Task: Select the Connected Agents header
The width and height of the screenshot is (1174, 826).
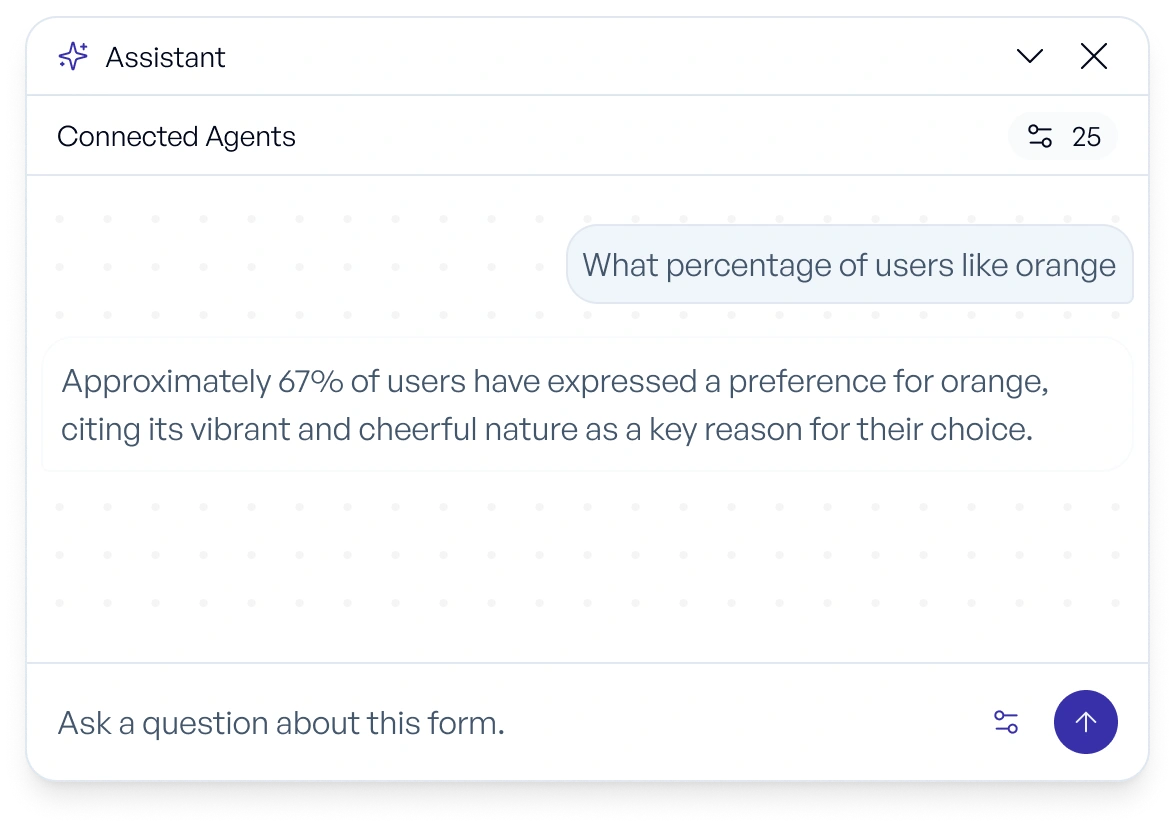Action: tap(176, 136)
